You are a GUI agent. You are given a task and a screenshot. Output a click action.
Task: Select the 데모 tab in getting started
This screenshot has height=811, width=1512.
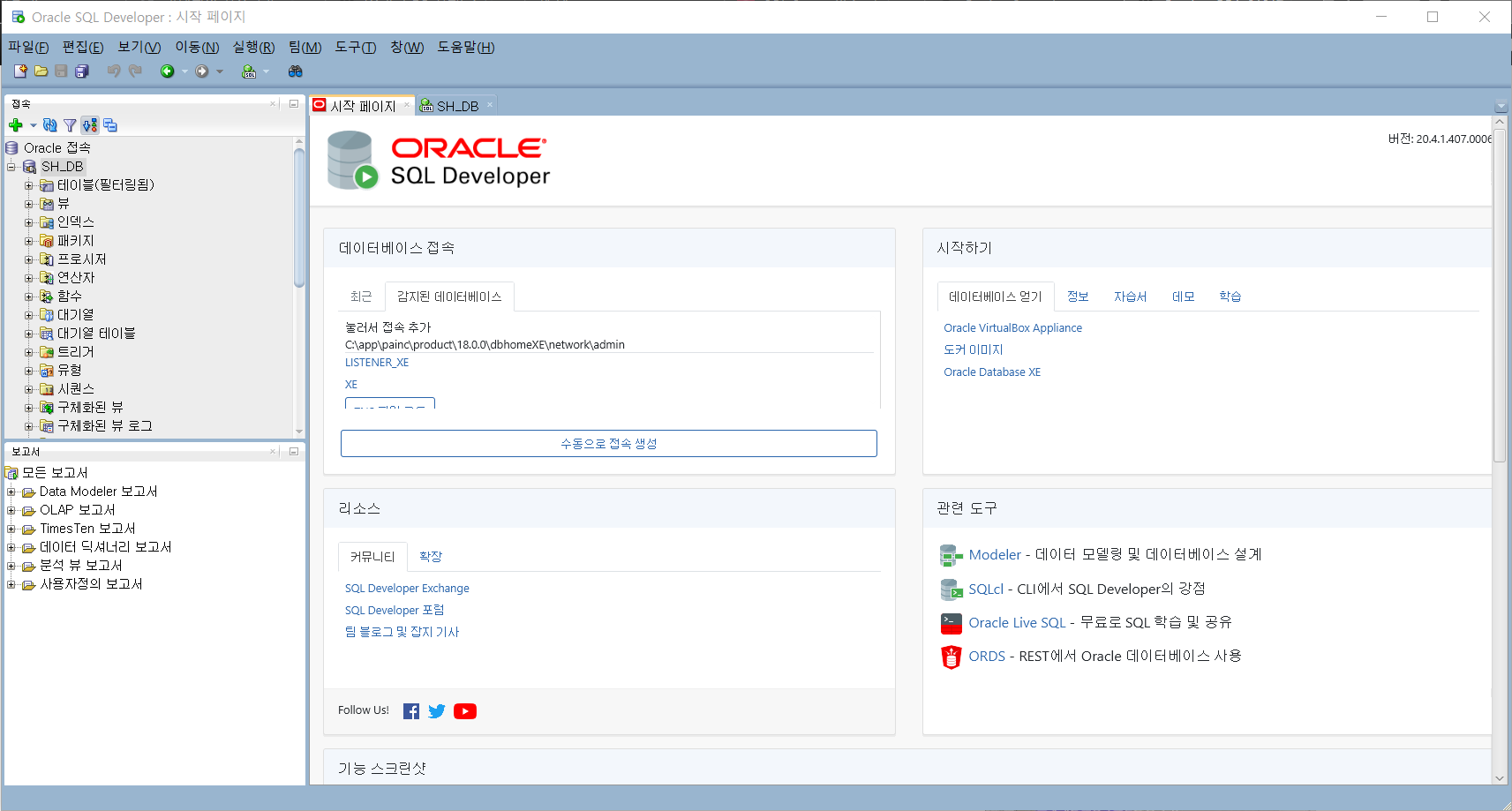click(x=1183, y=297)
